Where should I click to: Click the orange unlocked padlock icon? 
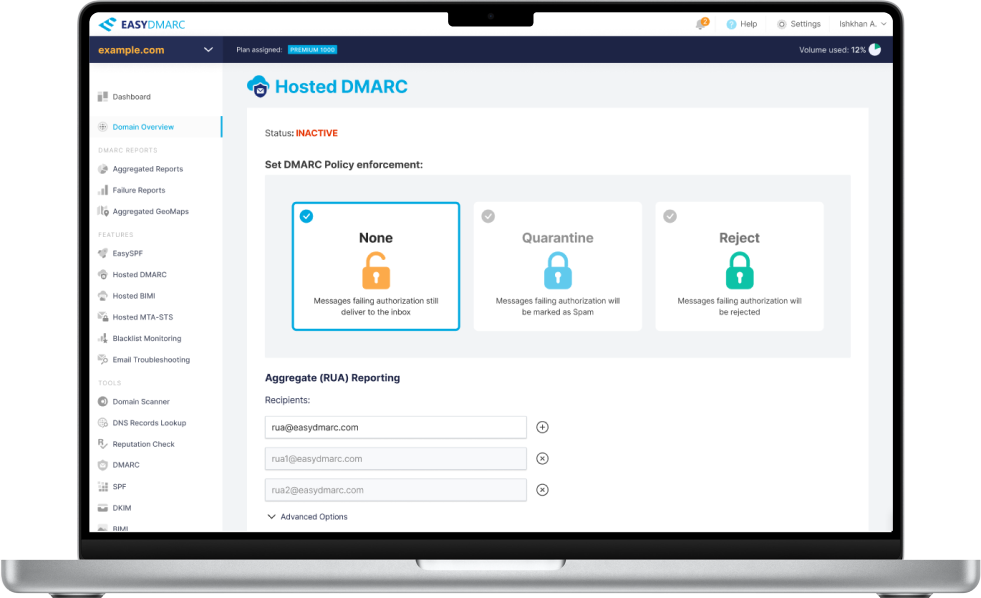point(376,270)
